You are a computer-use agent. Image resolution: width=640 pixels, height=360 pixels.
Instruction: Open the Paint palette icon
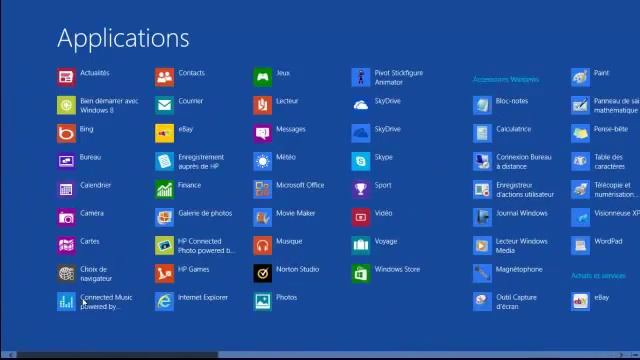point(580,77)
